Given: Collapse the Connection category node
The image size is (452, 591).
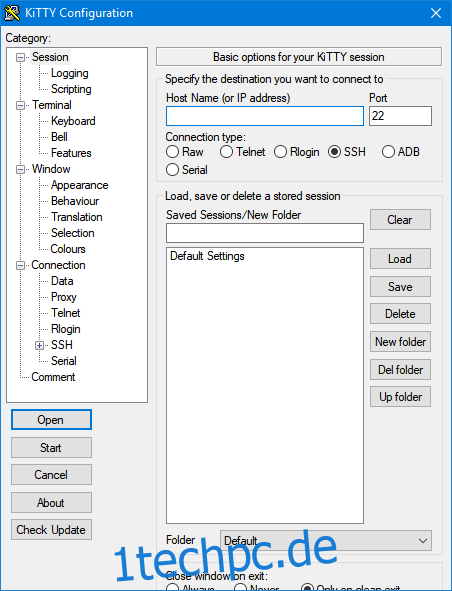Looking at the screenshot, I should (x=20, y=265).
